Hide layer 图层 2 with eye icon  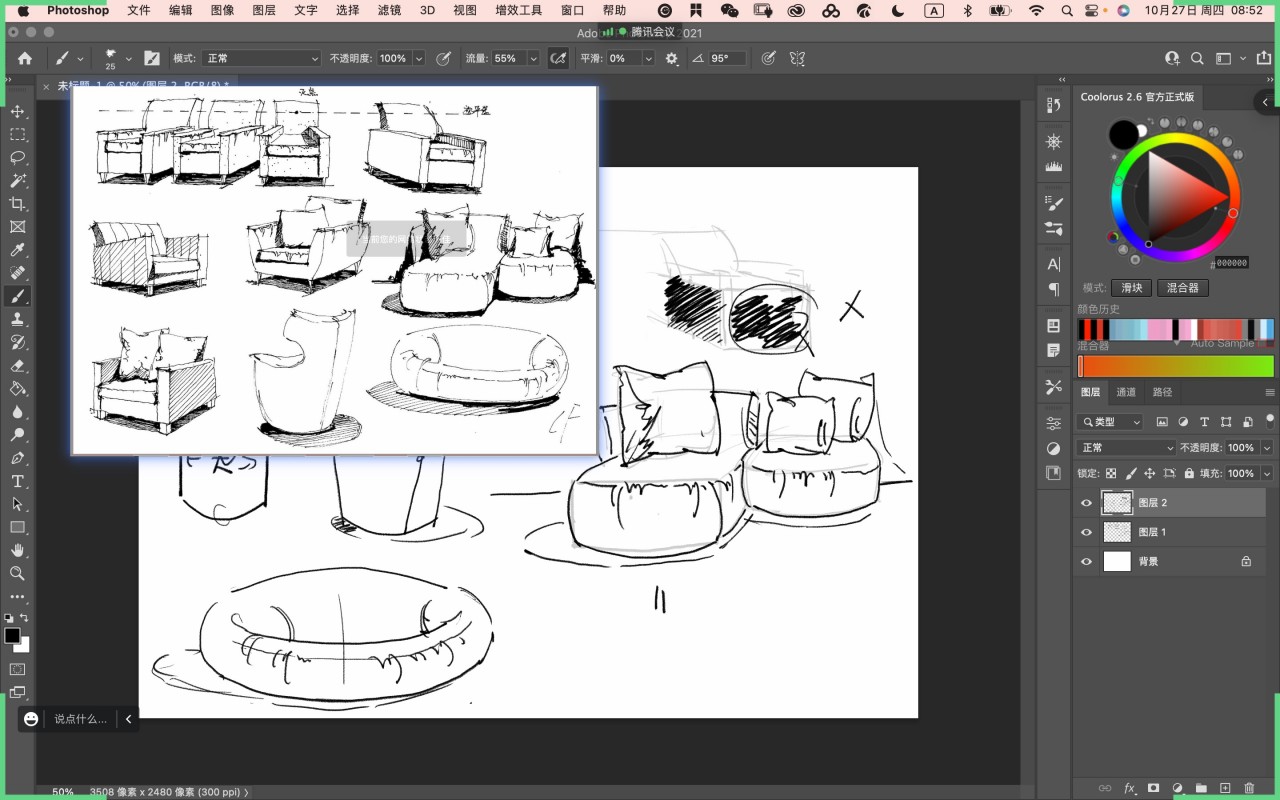(1086, 503)
